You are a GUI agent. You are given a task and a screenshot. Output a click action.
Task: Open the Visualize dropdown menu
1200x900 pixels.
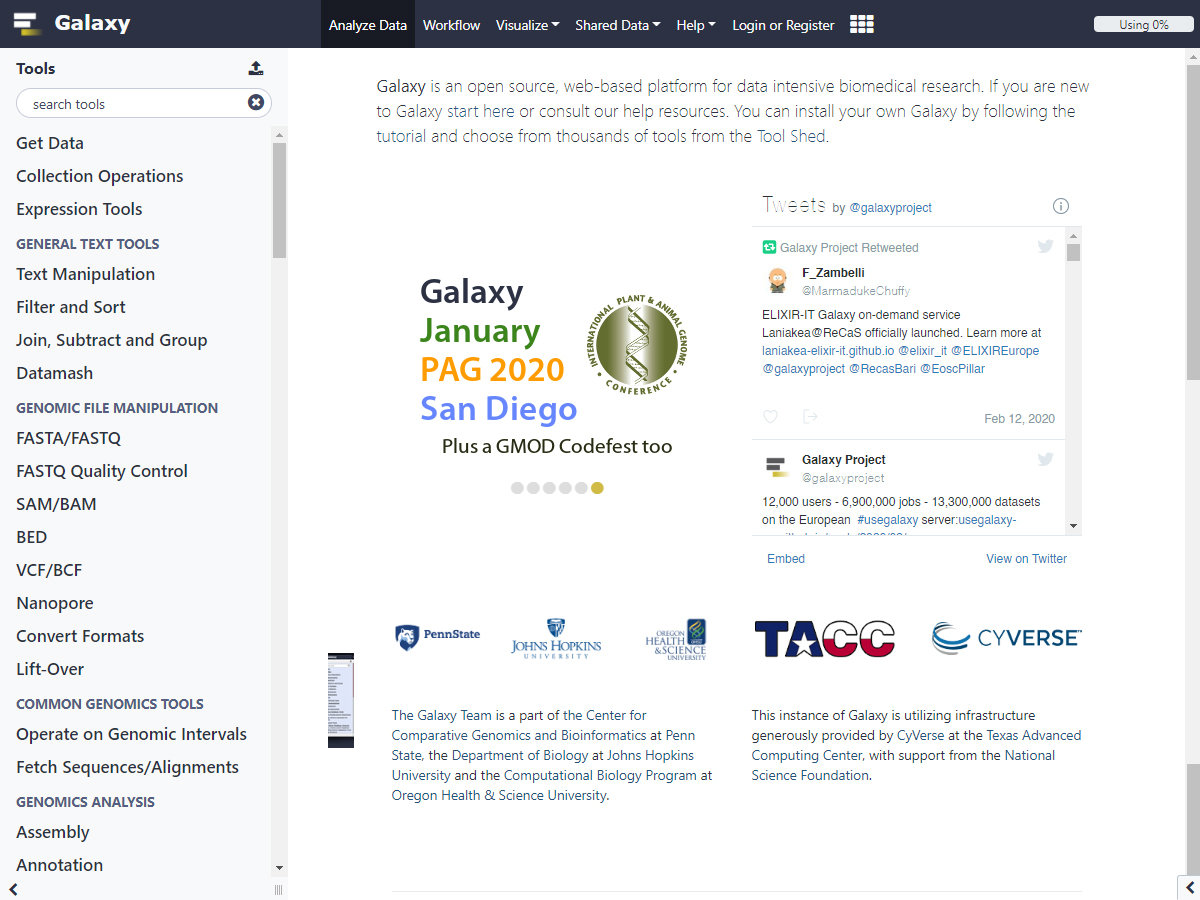tap(527, 25)
